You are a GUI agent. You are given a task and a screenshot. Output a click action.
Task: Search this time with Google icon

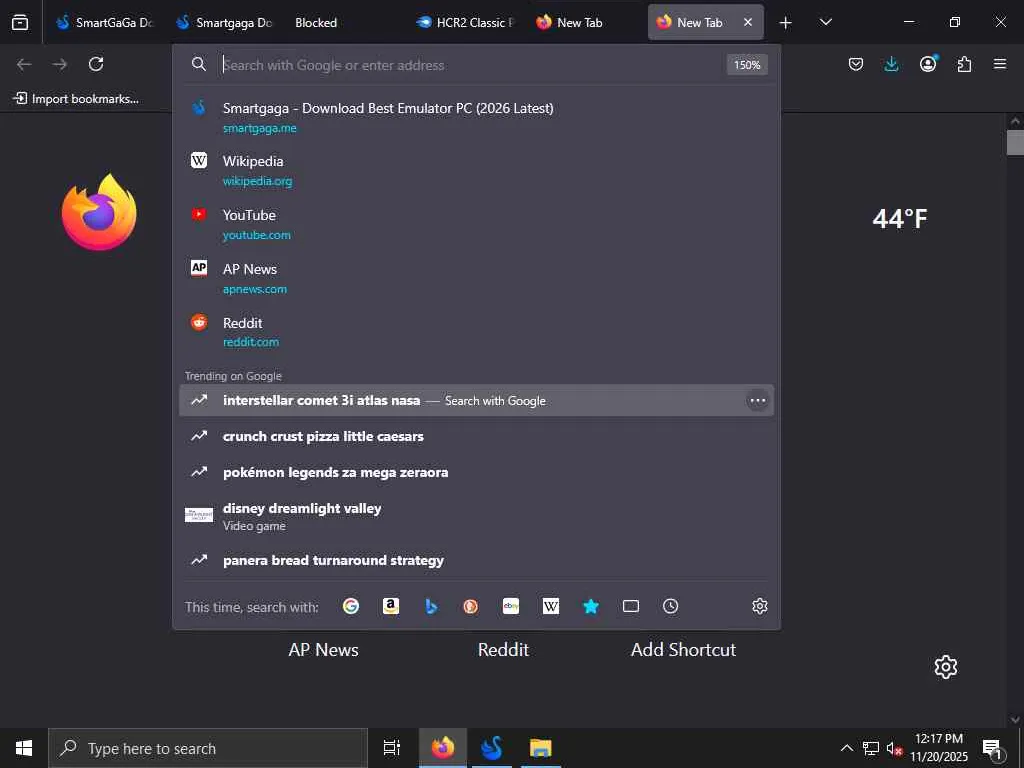(351, 607)
